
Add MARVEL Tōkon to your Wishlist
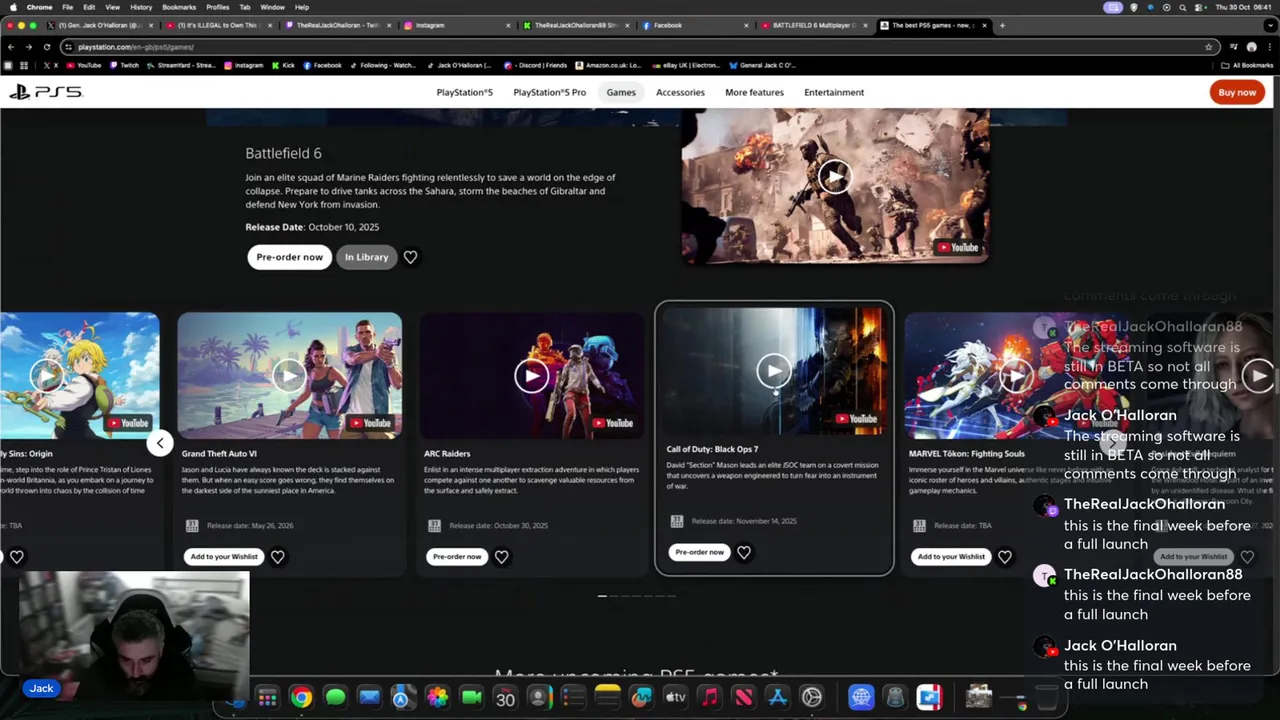951,556
